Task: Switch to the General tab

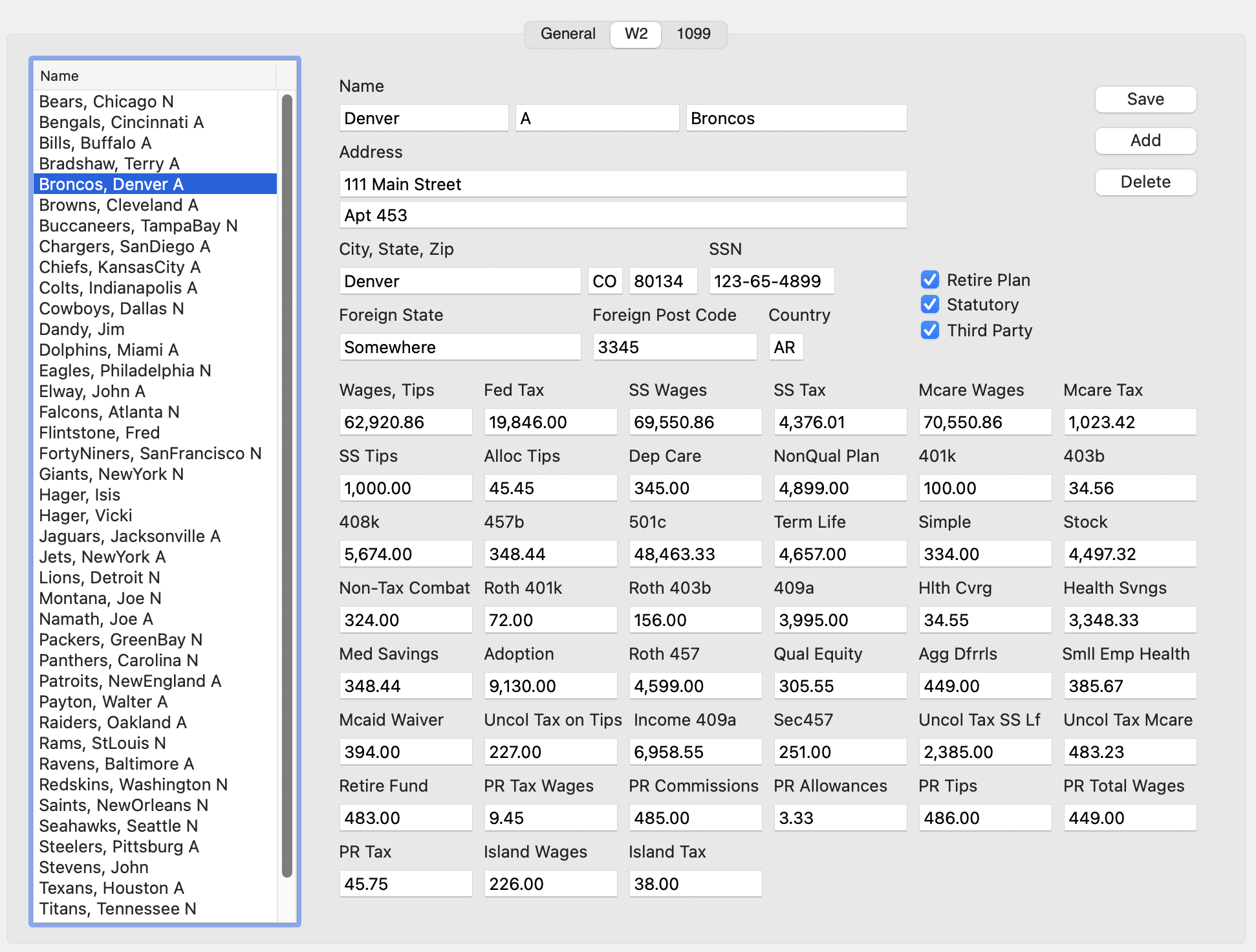Action: pyautogui.click(x=567, y=34)
